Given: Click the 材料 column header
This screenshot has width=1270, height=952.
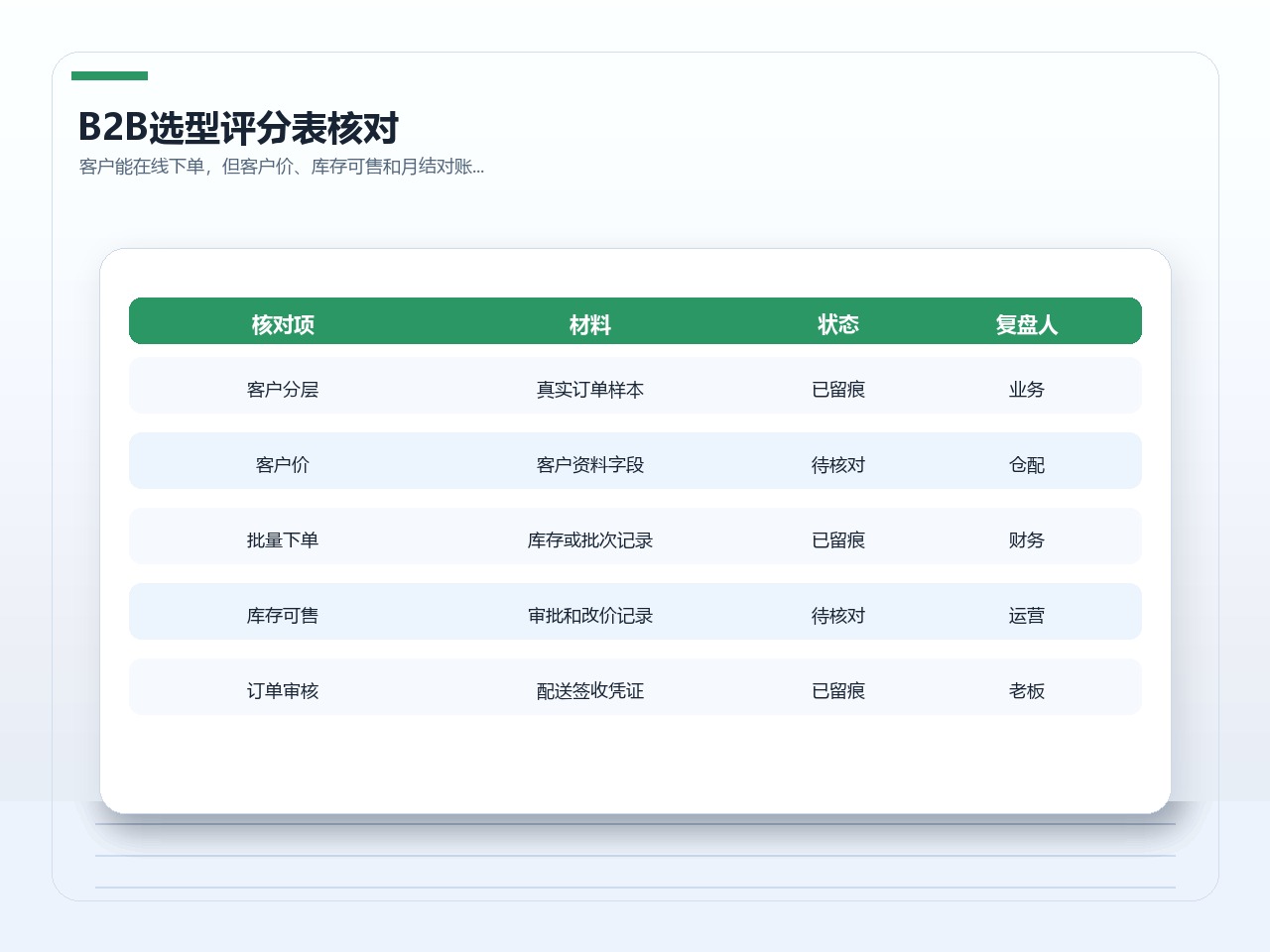Looking at the screenshot, I should click(x=590, y=324).
